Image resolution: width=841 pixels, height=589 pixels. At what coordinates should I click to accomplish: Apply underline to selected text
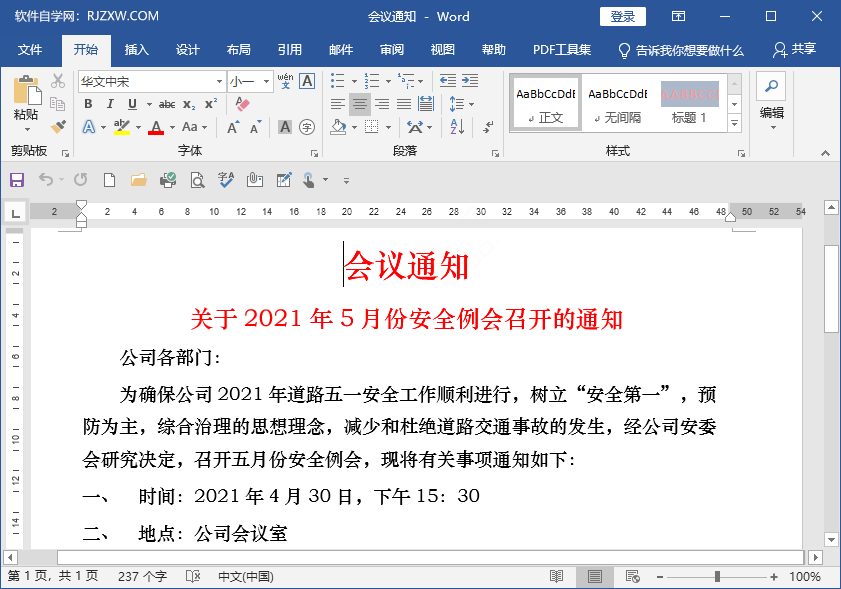(x=131, y=104)
